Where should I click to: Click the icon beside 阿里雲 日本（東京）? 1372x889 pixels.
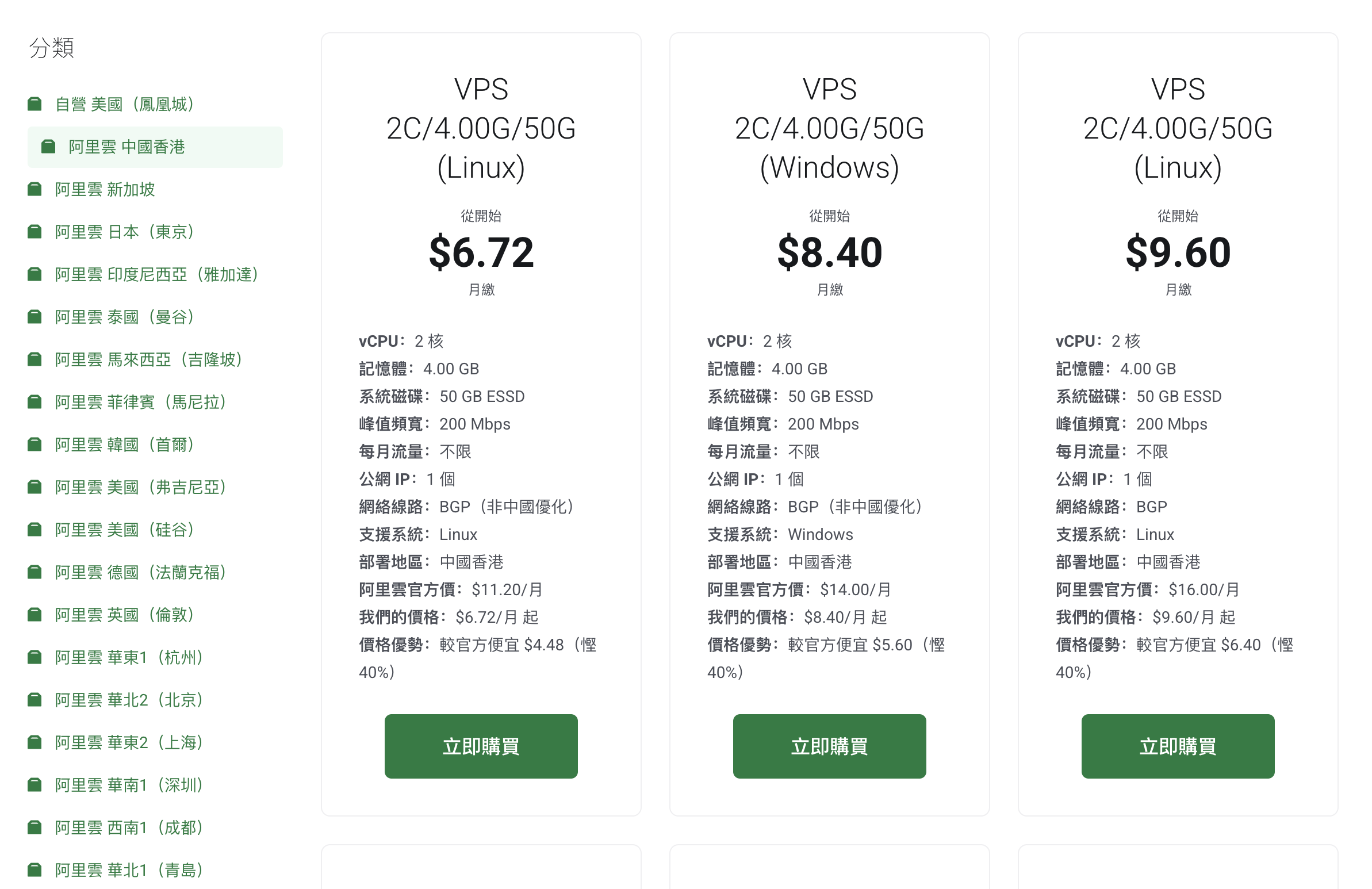point(35,232)
